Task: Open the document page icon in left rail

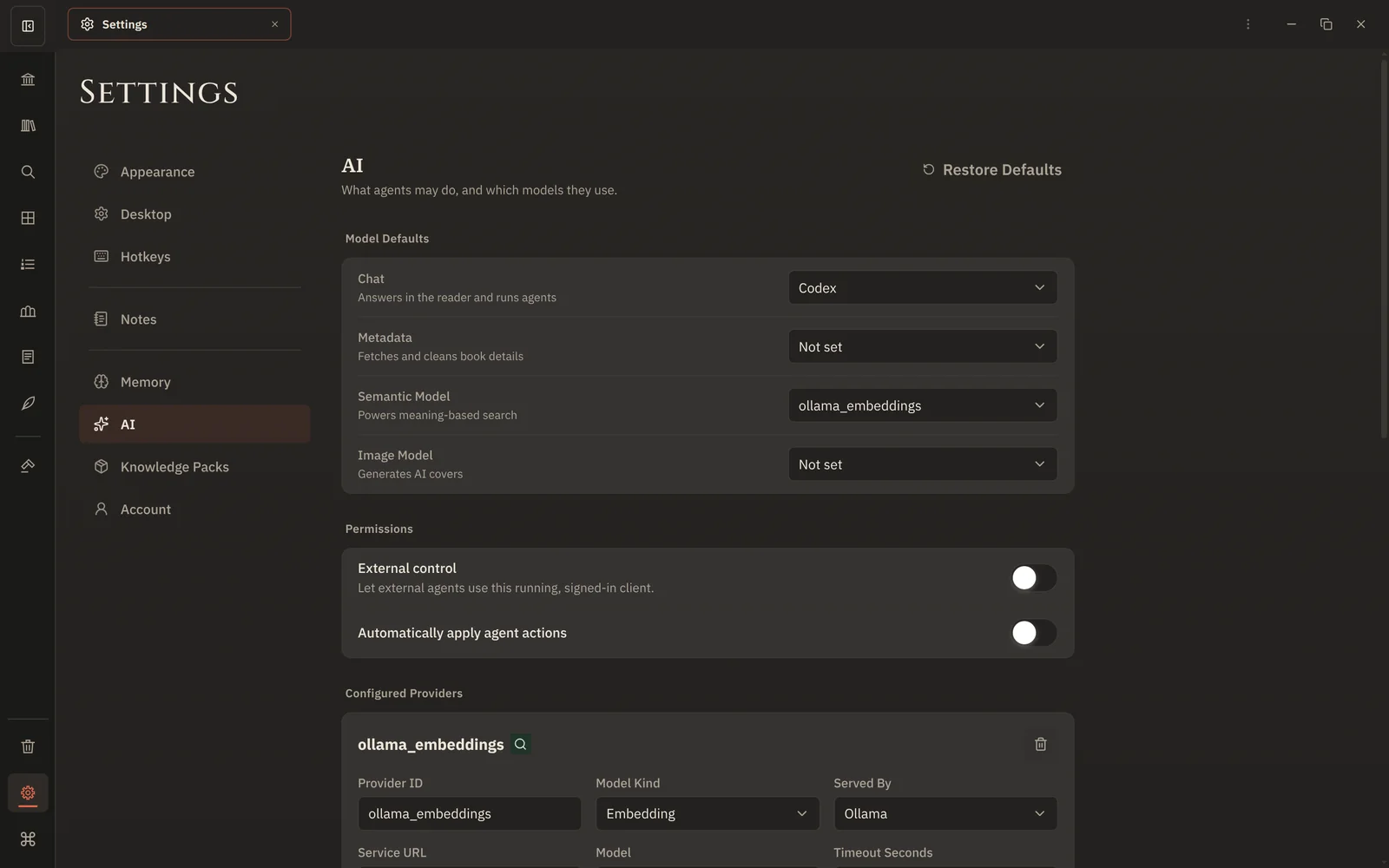Action: click(28, 357)
